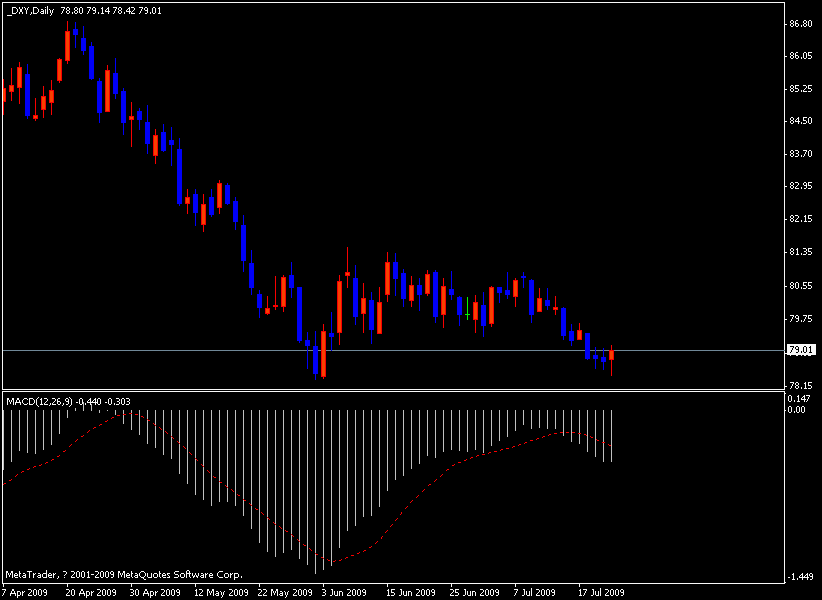The image size is (822, 600).
Task: Click the MetaTrader MetaQuotes Software Corp. copyright text
Action: 124,575
